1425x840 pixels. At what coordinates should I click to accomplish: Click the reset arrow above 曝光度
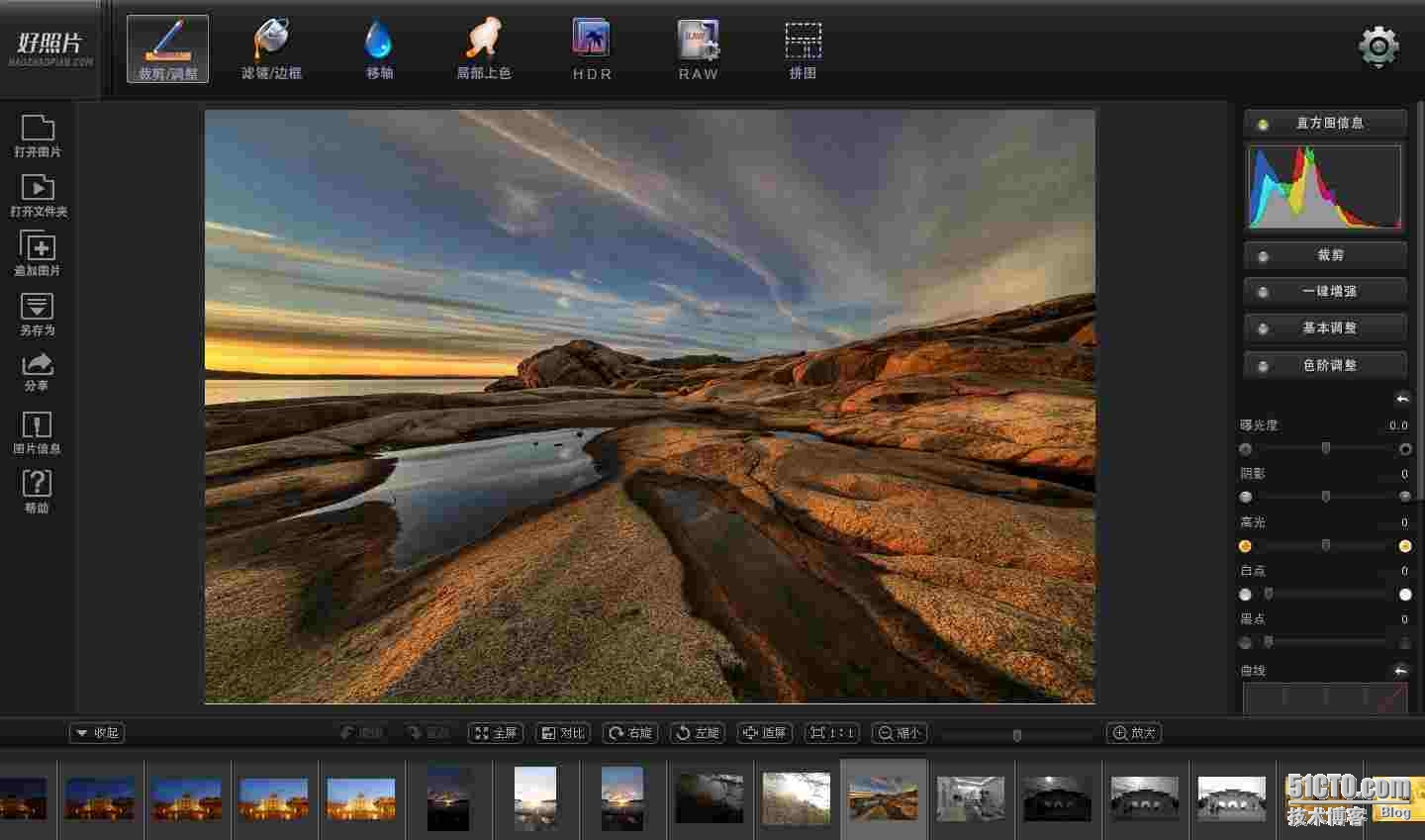[1401, 398]
